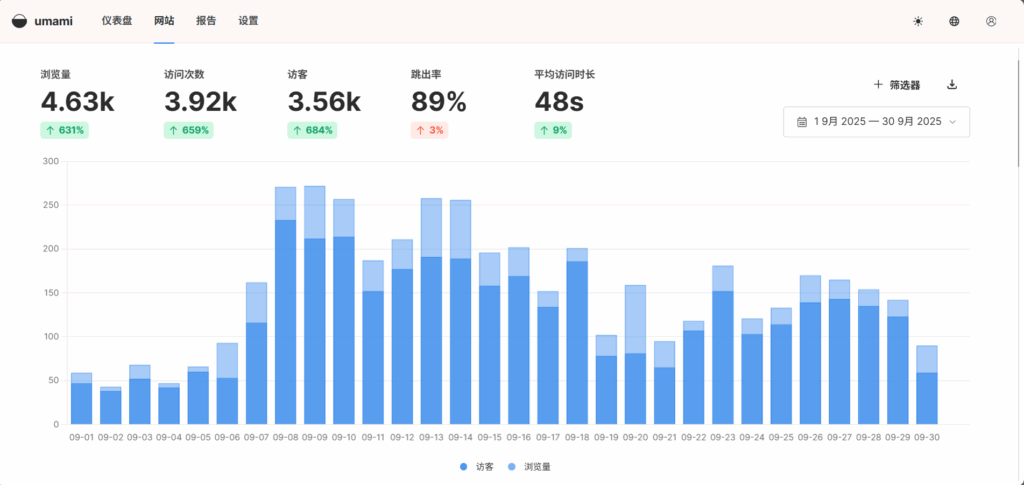Click the 跳出率 89% metric

[439, 101]
